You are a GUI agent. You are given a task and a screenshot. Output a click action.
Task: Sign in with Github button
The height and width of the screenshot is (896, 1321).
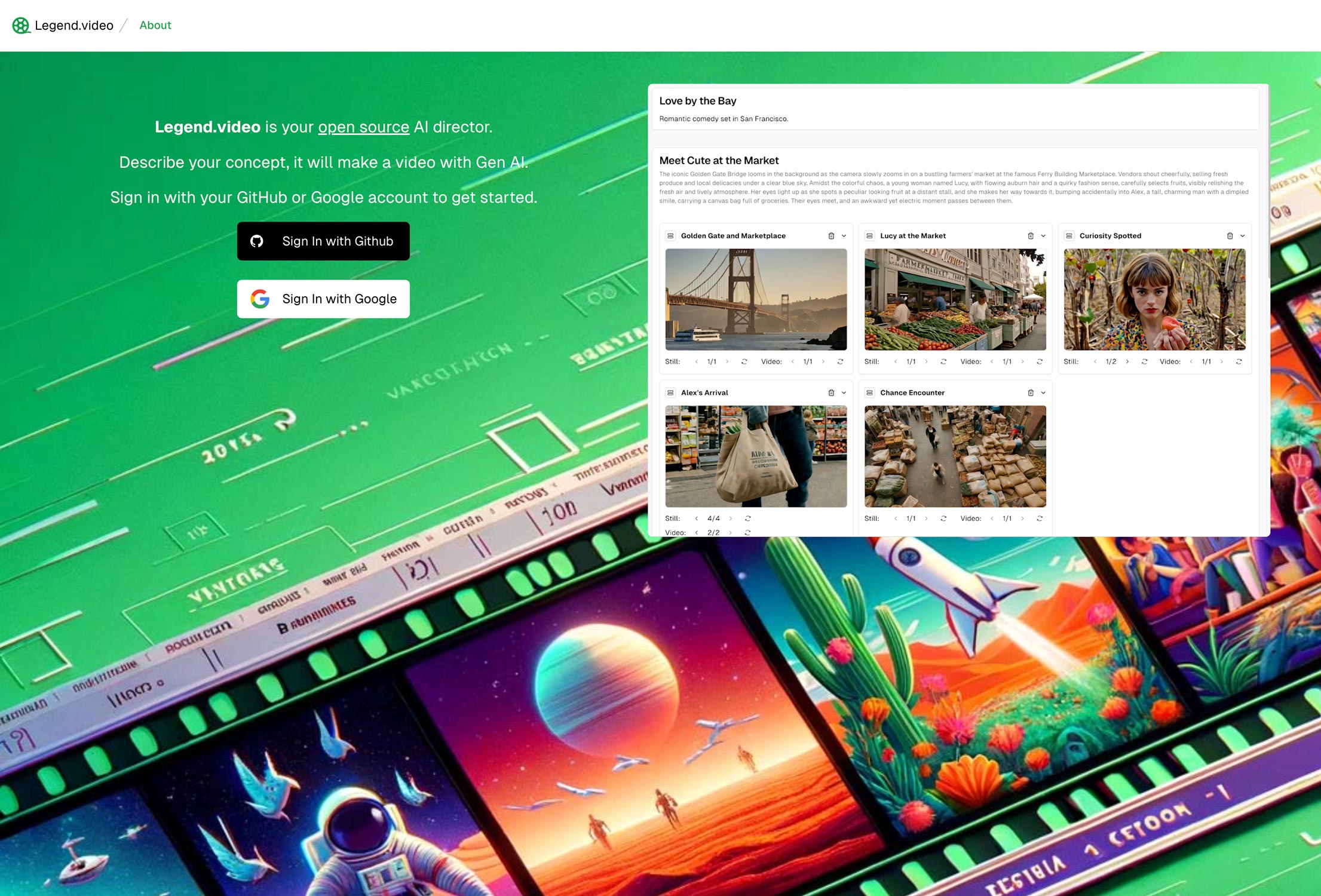[323, 241]
